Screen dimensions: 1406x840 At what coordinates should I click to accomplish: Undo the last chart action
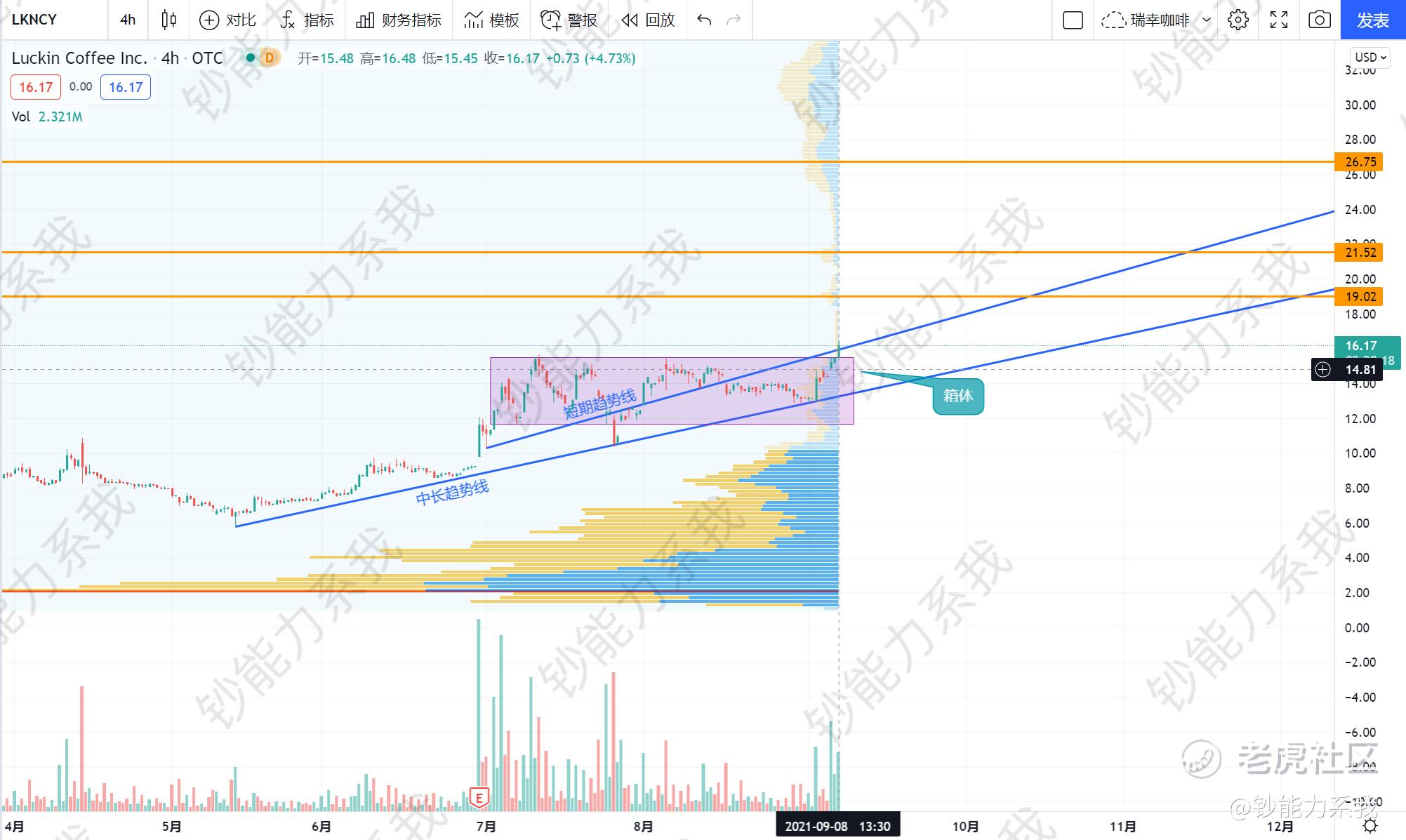[704, 20]
